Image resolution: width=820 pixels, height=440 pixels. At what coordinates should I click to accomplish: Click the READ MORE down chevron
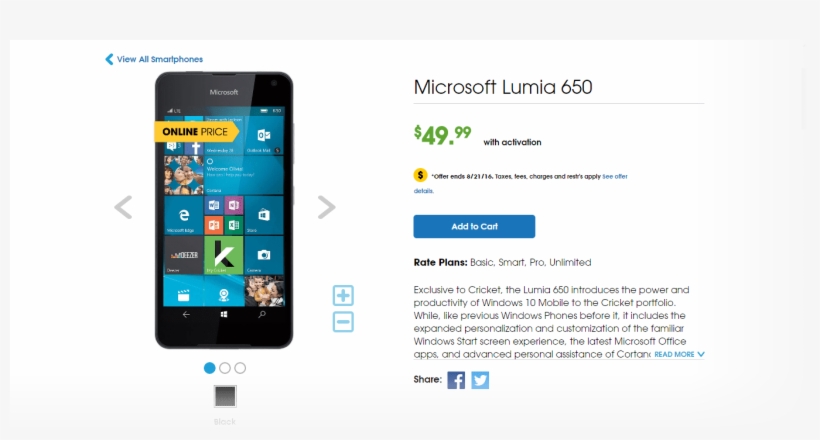pyautogui.click(x=701, y=354)
